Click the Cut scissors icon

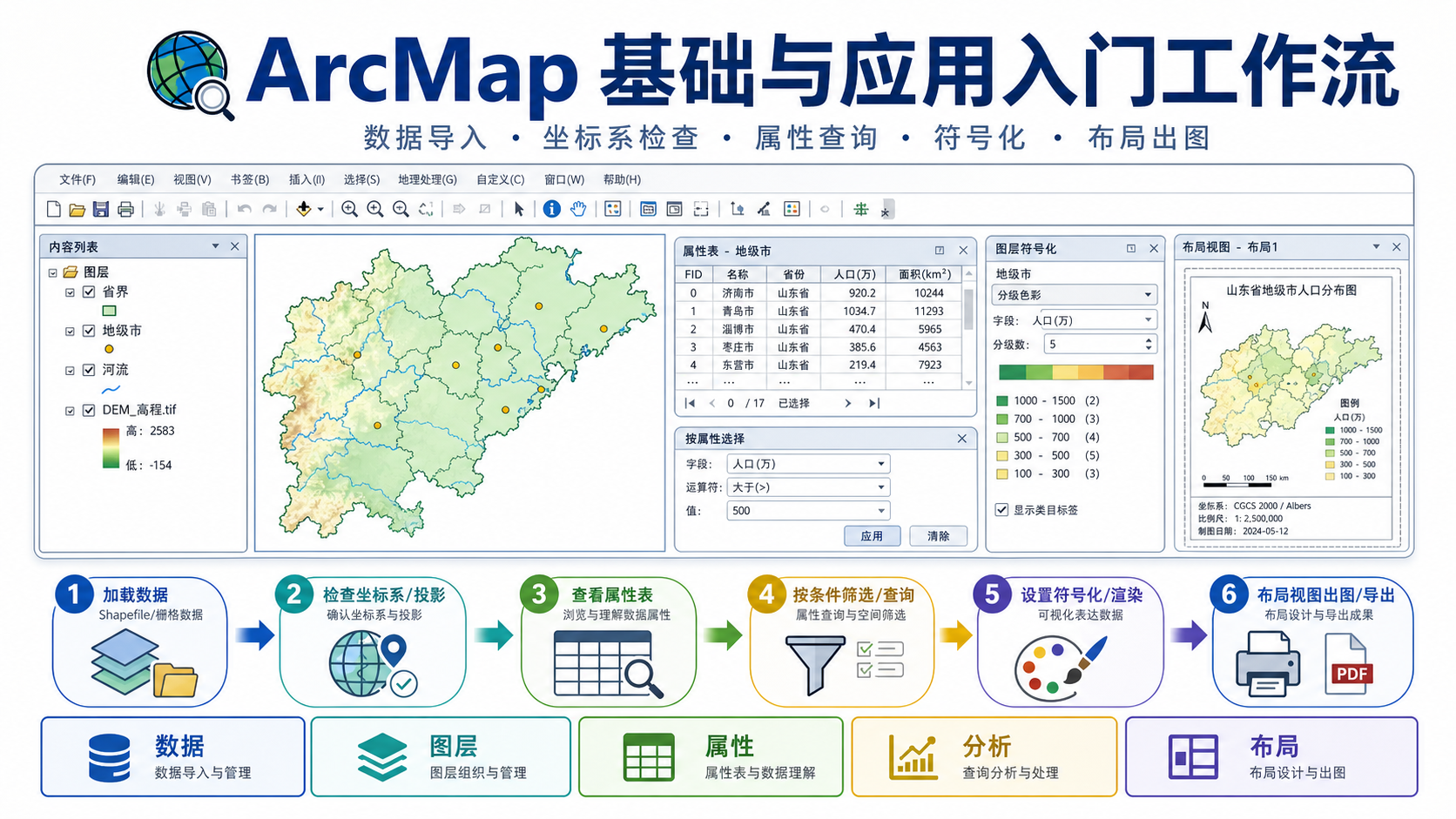point(159,209)
